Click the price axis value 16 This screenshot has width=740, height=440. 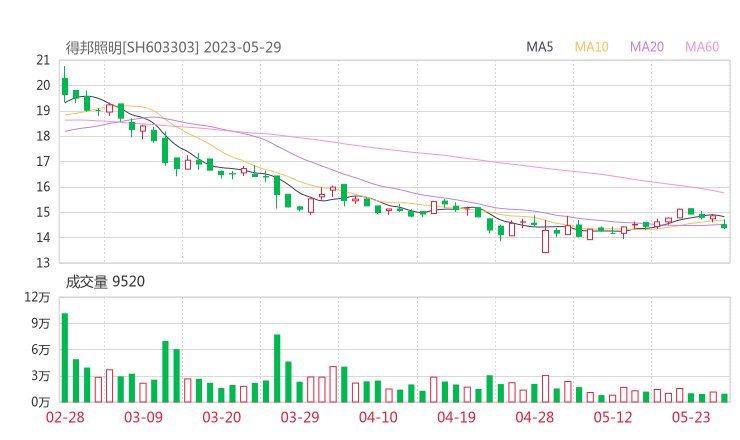pos(43,187)
